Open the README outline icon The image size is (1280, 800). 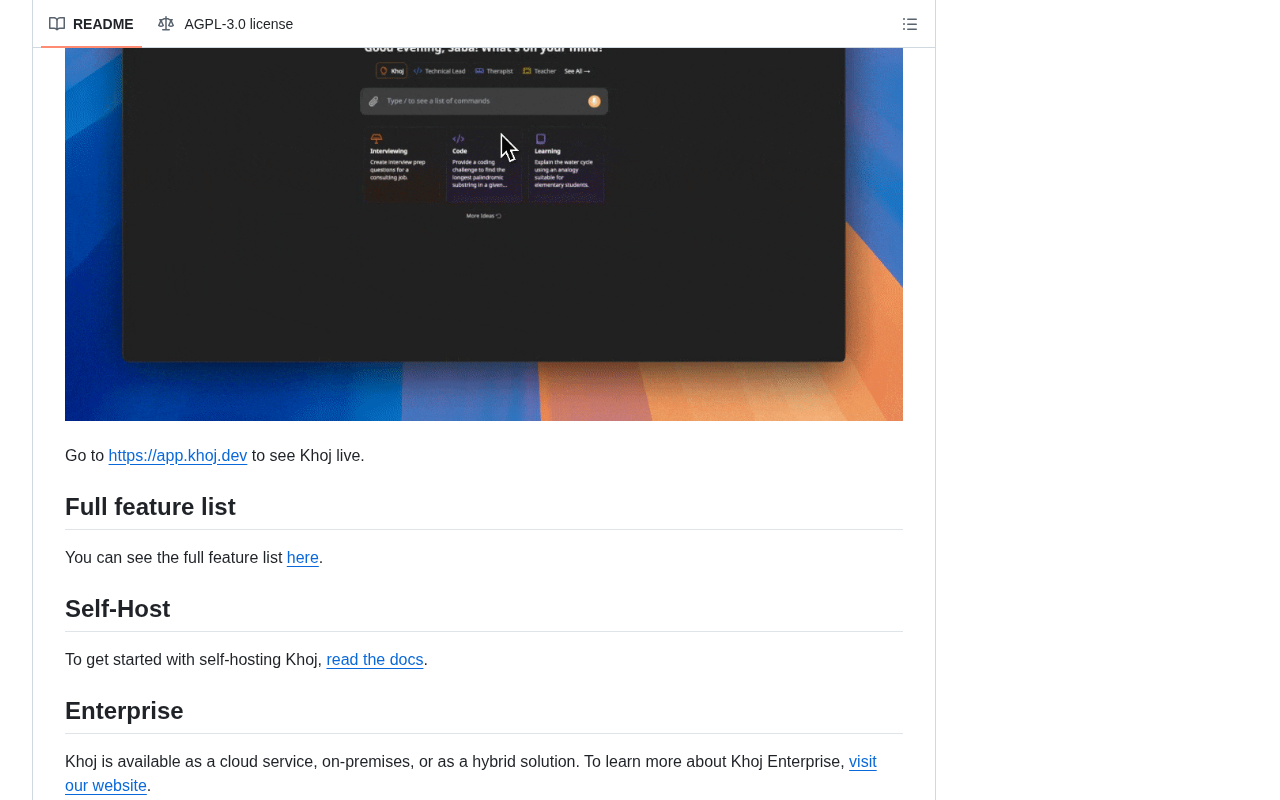(910, 24)
